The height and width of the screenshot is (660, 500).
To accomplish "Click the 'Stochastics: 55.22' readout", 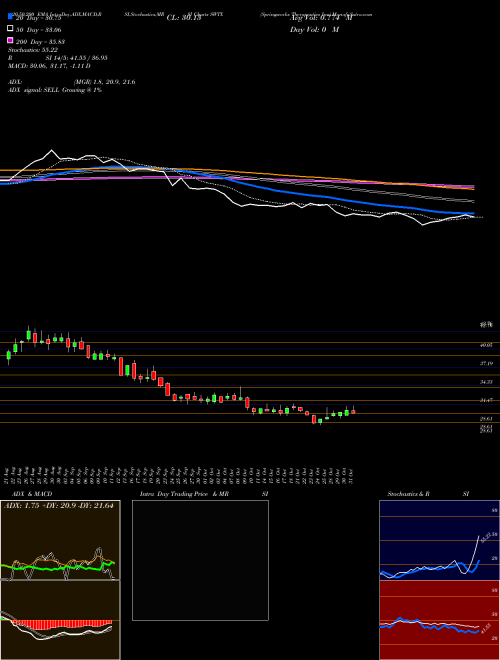I will pos(33,50).
